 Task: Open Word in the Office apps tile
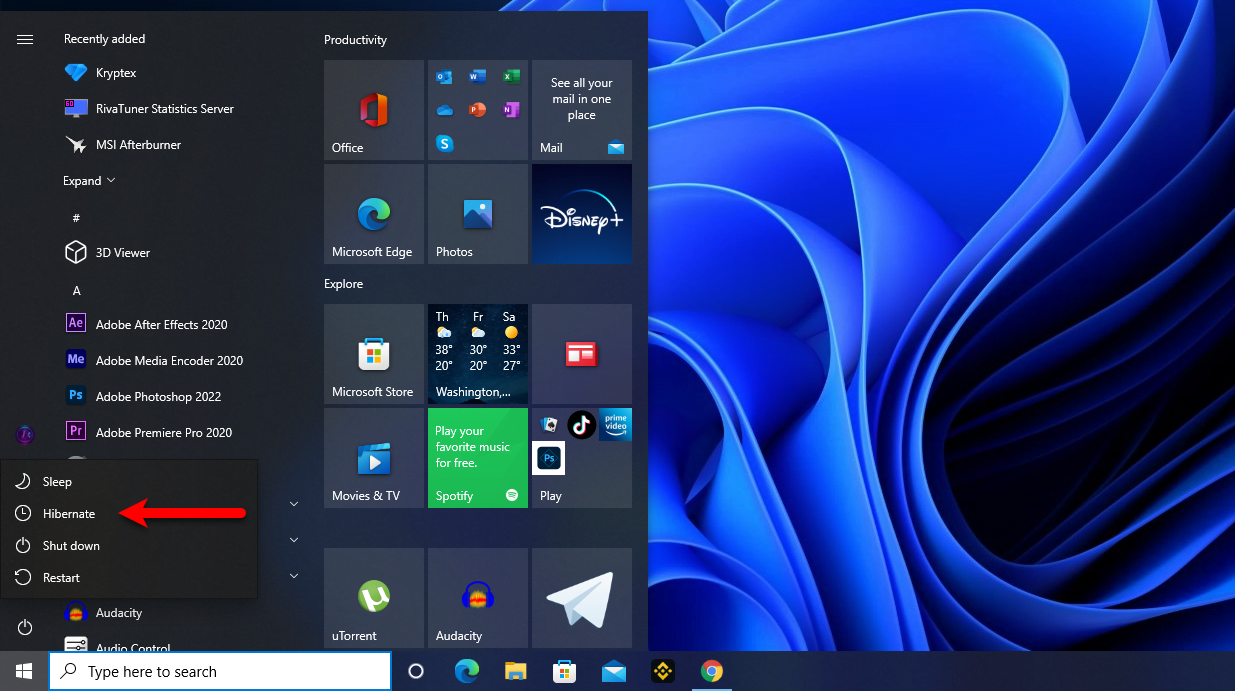coord(478,77)
